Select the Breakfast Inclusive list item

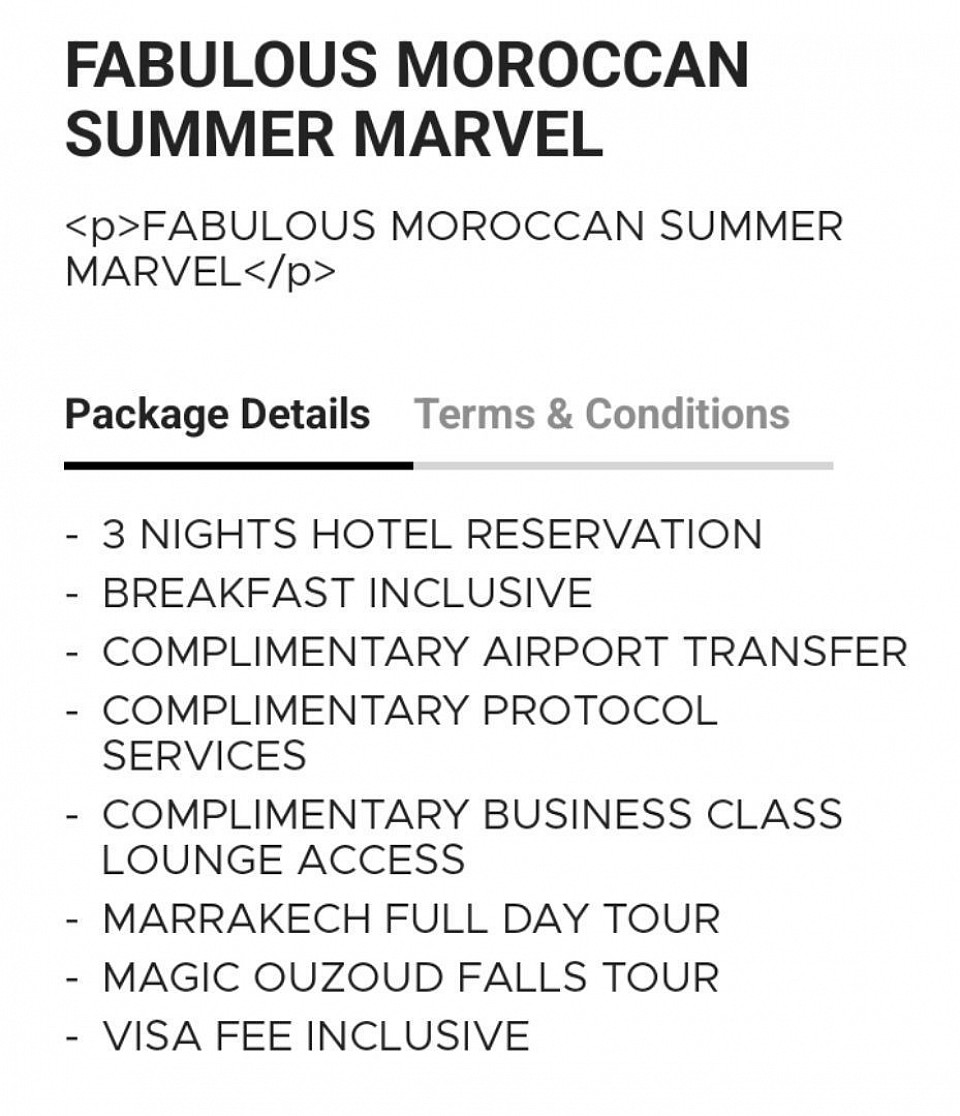tap(347, 592)
